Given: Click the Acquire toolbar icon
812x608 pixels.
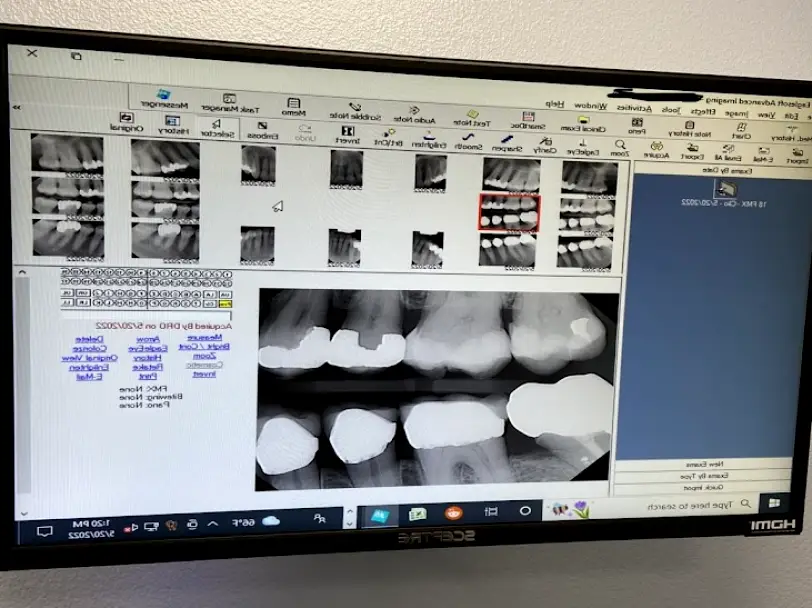Looking at the screenshot, I should pos(656,151).
